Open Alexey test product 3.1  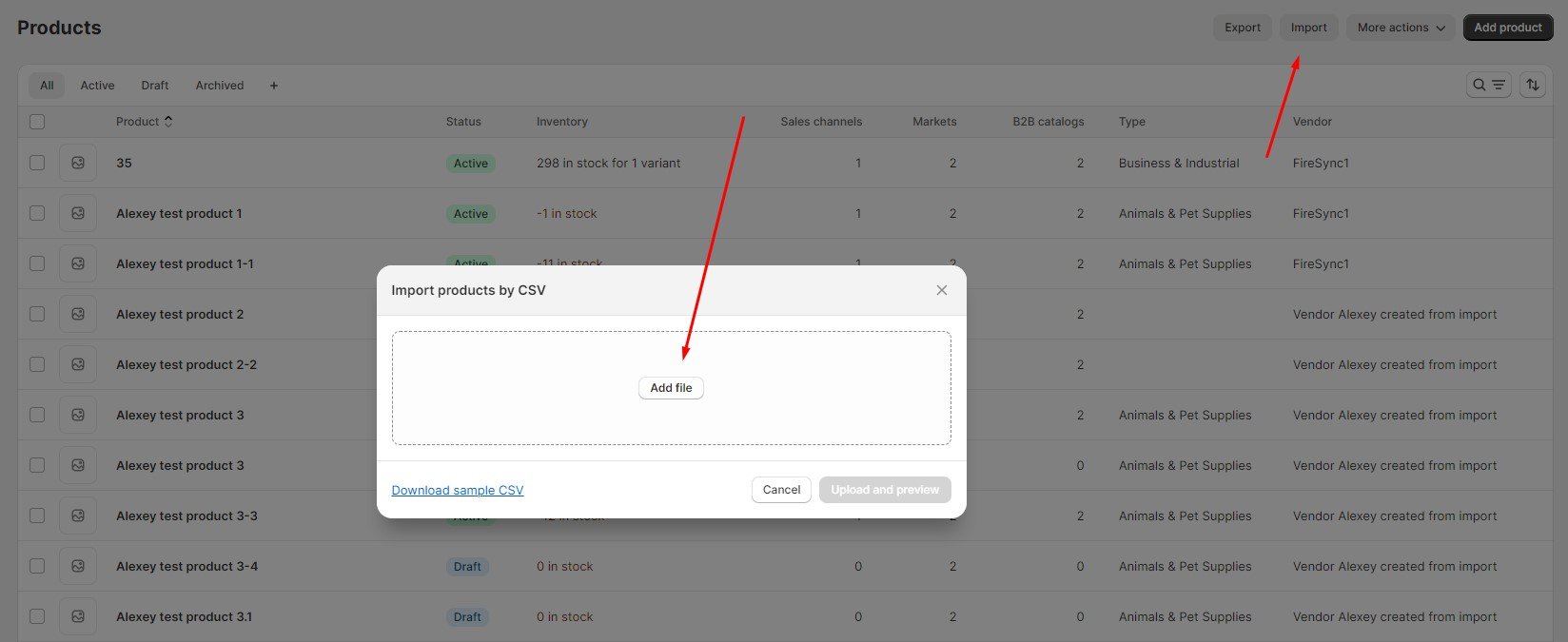(x=185, y=616)
